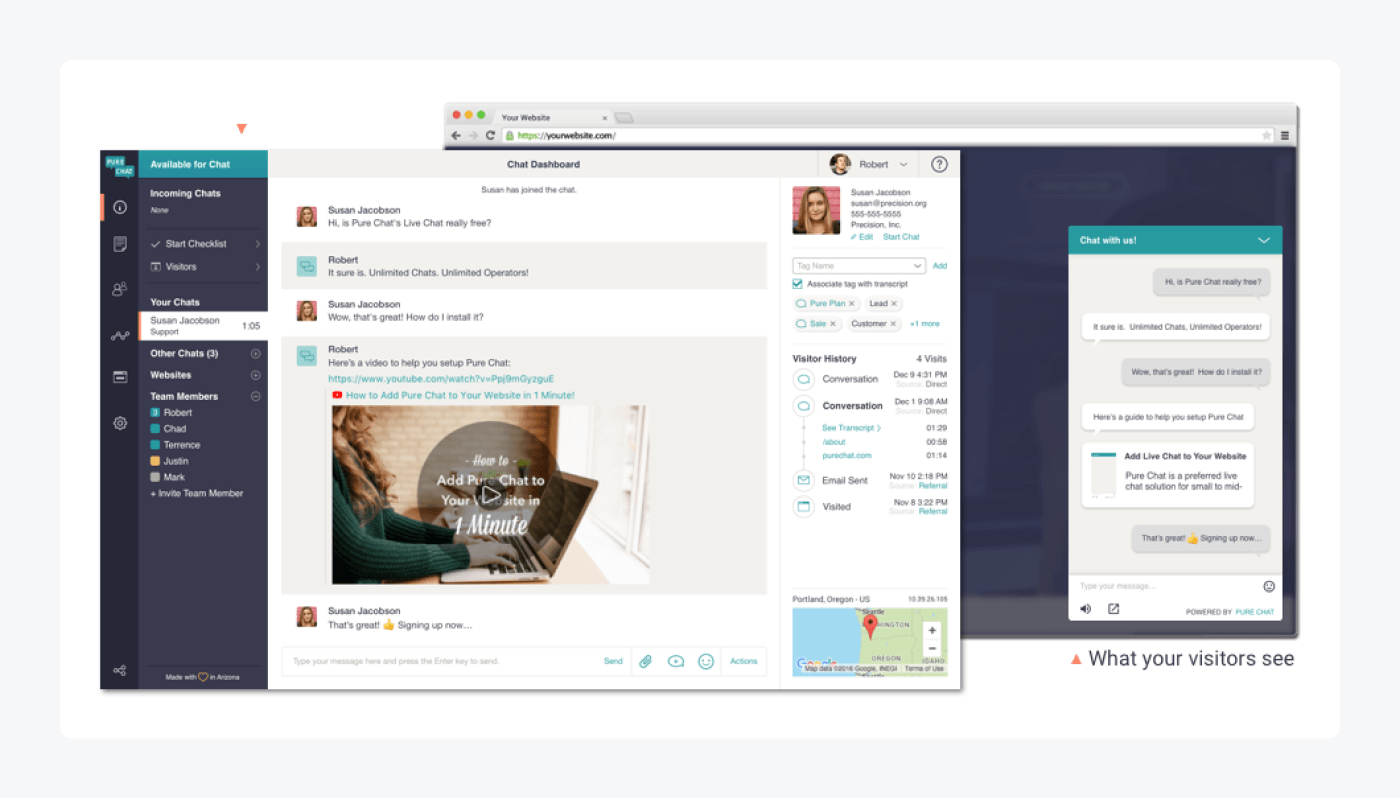Viewport: 1400px width, 798px height.
Task: Go forward in the browser window
Action: point(473,135)
